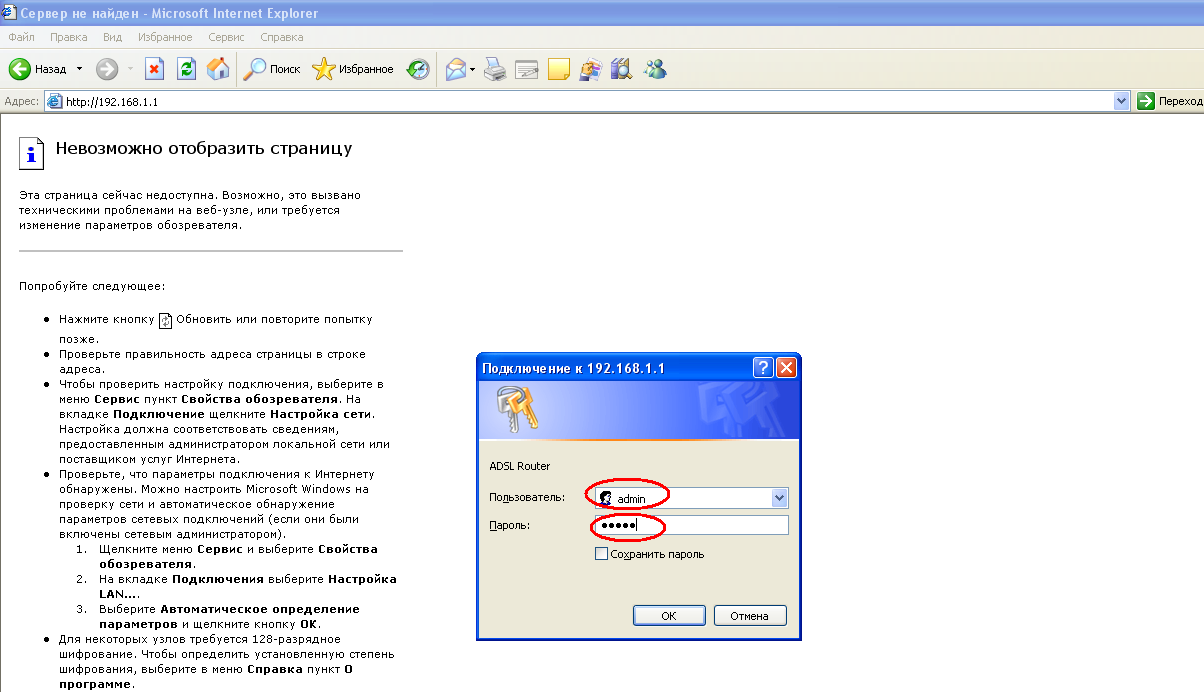Open the Справка menu
This screenshot has height=692, width=1204.
point(282,37)
